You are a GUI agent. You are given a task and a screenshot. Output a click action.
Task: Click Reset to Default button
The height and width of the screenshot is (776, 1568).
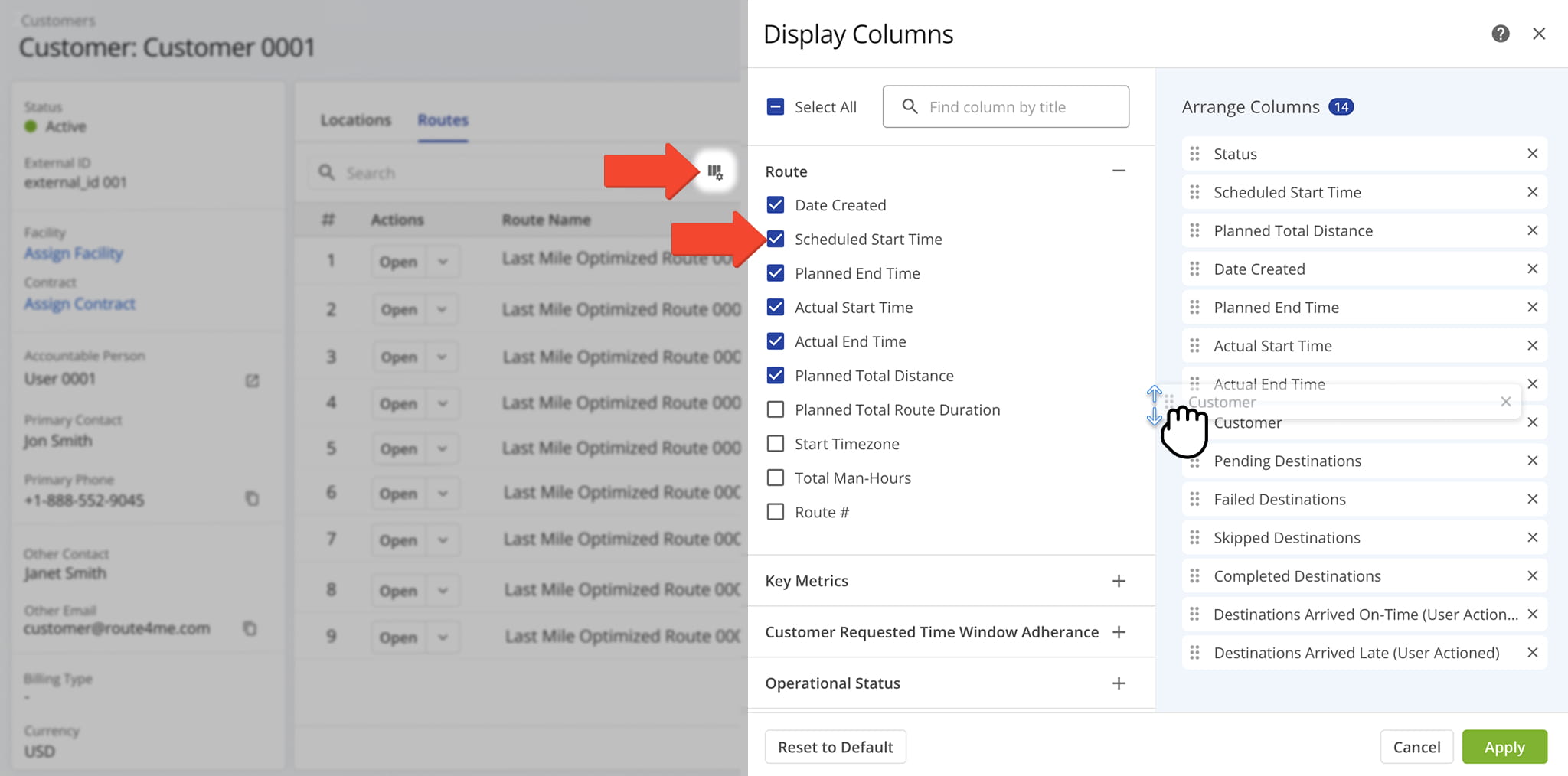835,747
